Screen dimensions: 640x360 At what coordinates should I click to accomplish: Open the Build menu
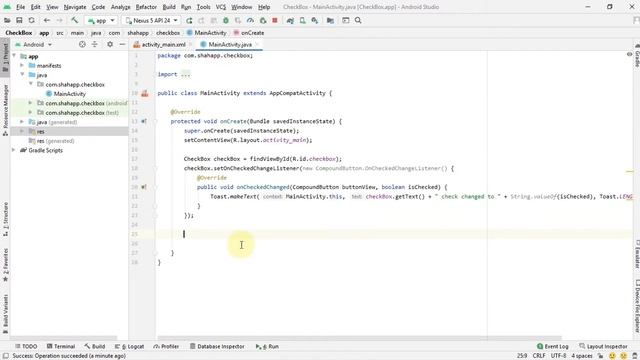point(169,7)
